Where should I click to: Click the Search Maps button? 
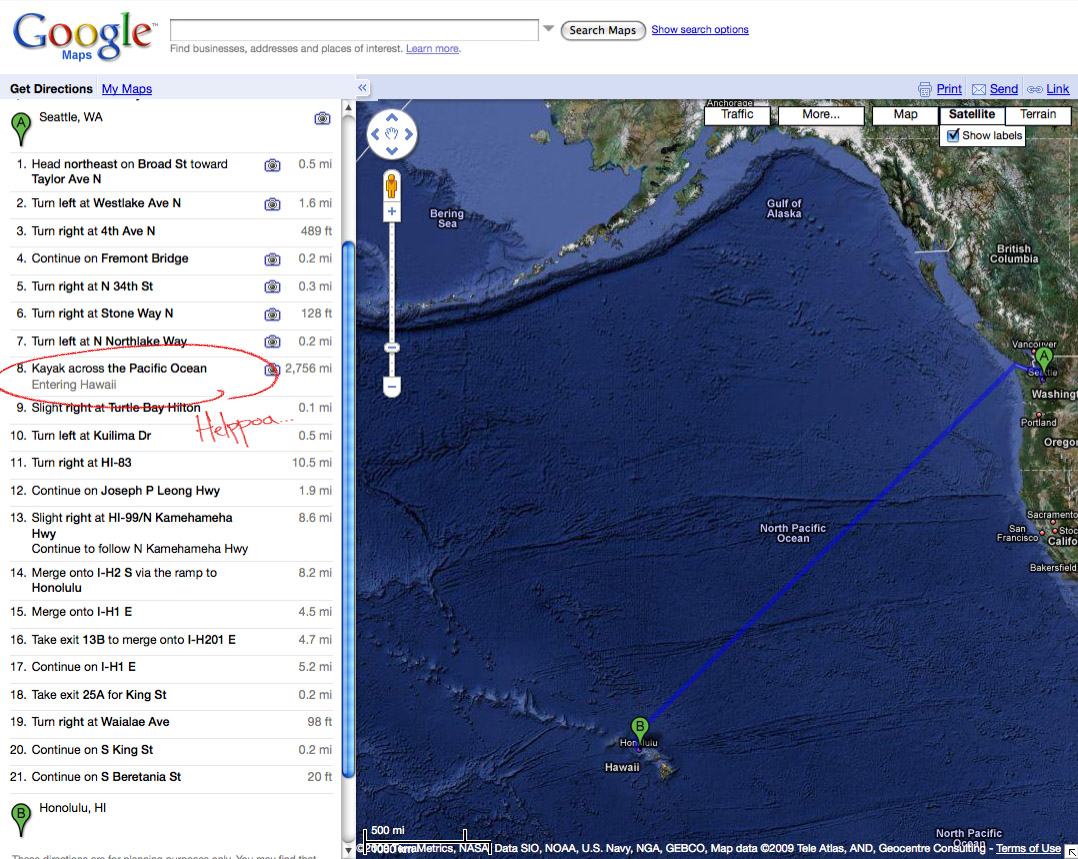[603, 30]
